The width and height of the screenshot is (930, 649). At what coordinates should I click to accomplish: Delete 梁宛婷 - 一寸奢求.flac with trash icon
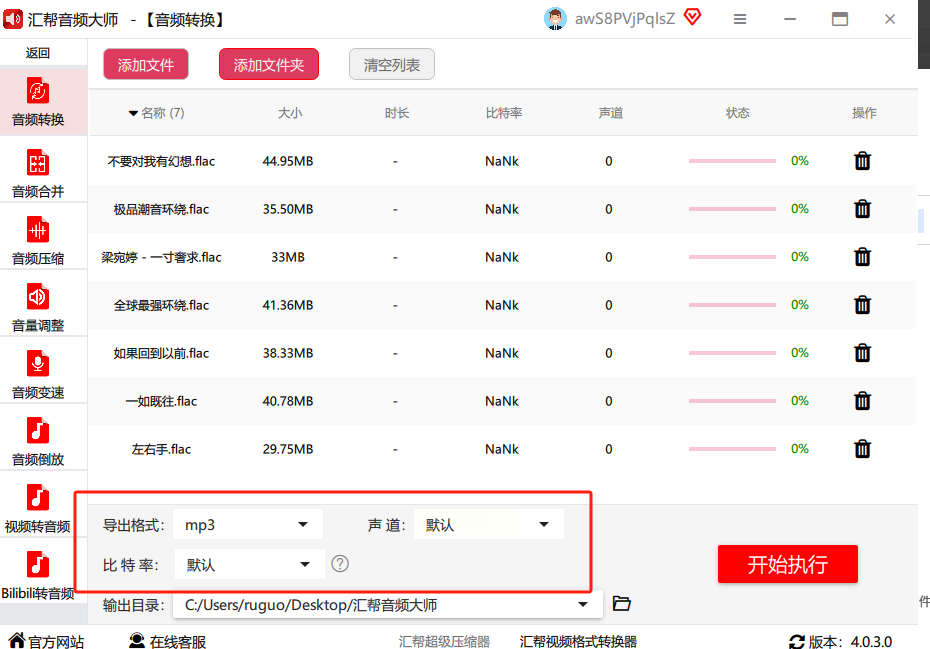pos(862,257)
